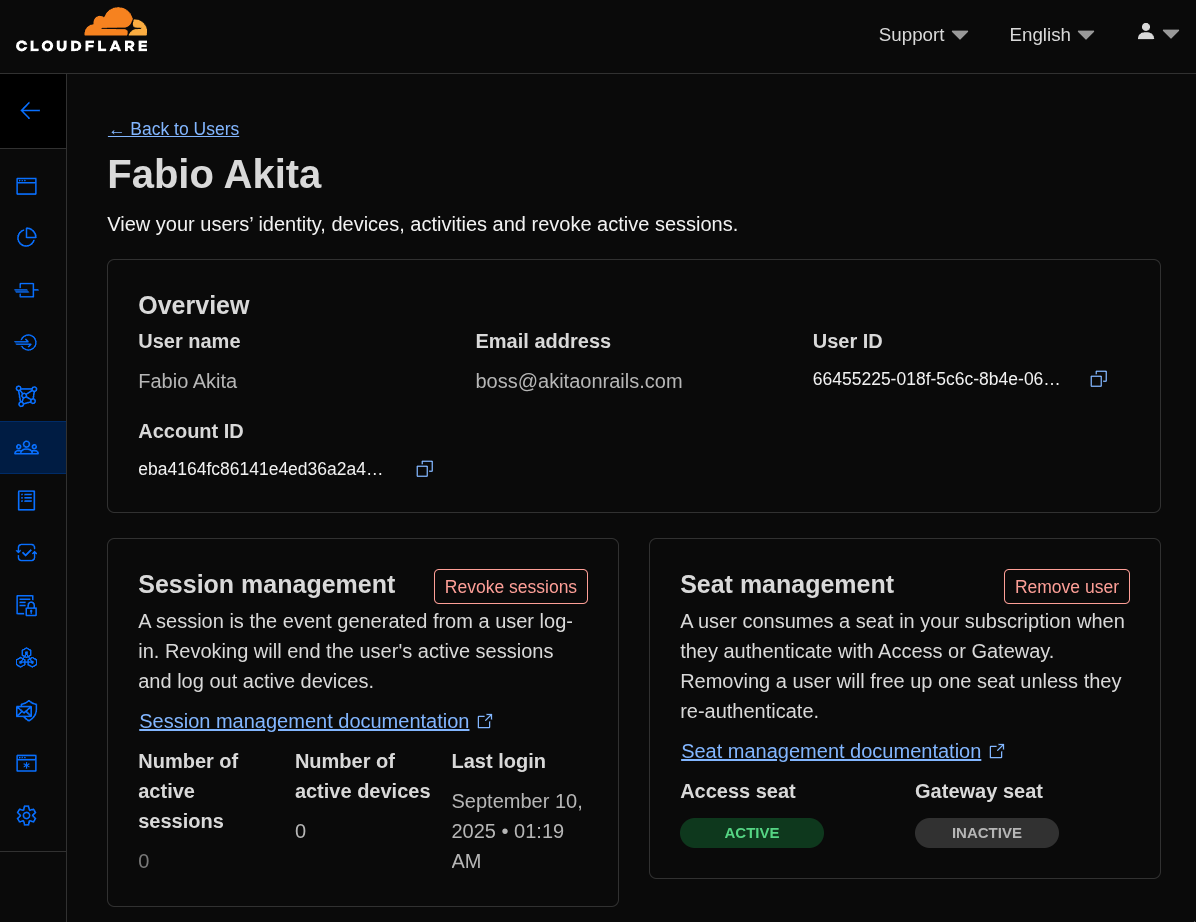Click the active devices count 0

tap(301, 831)
